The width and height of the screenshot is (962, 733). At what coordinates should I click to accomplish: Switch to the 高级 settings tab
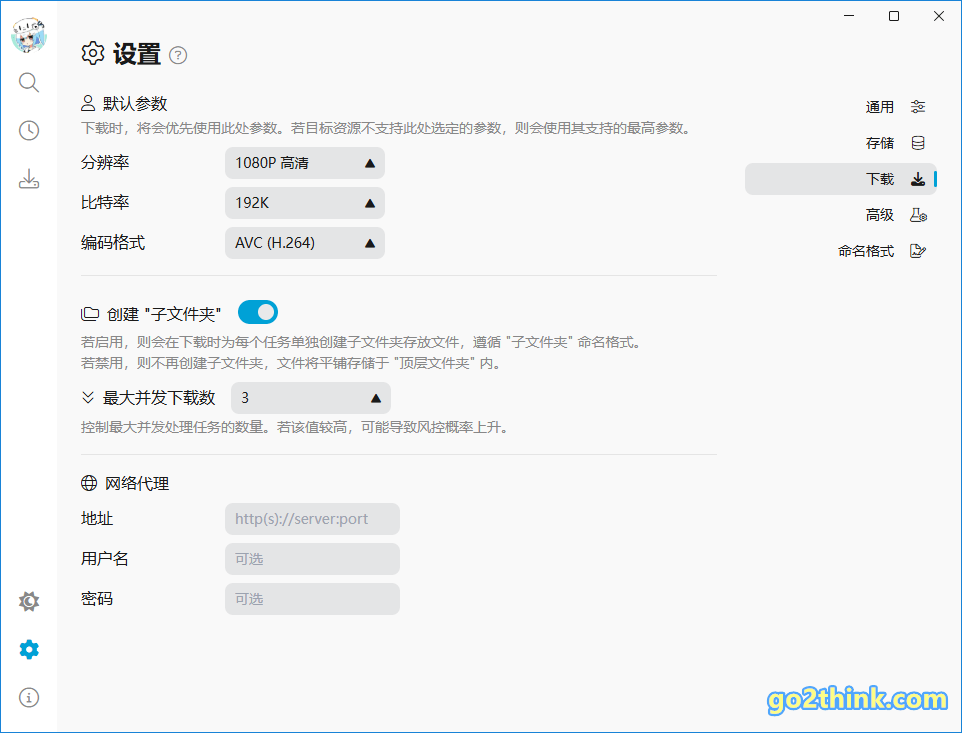[x=841, y=215]
